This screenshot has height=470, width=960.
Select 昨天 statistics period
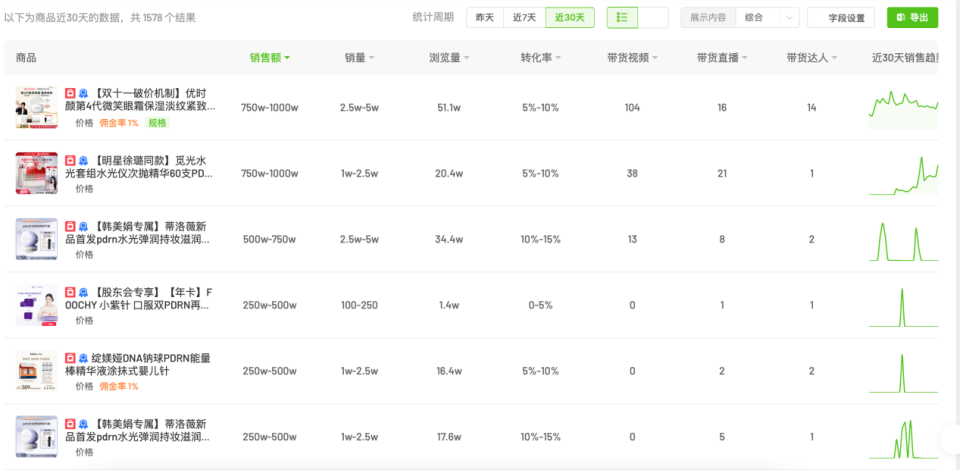484,17
